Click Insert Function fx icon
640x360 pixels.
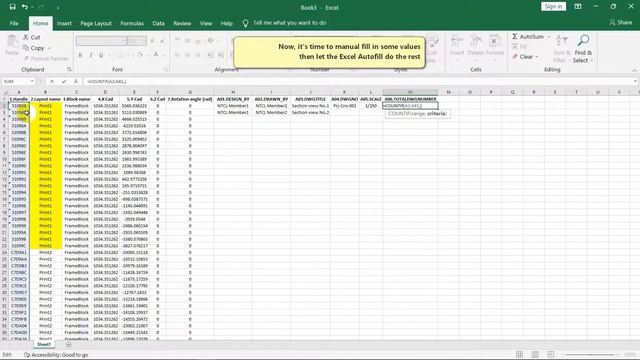76,82
